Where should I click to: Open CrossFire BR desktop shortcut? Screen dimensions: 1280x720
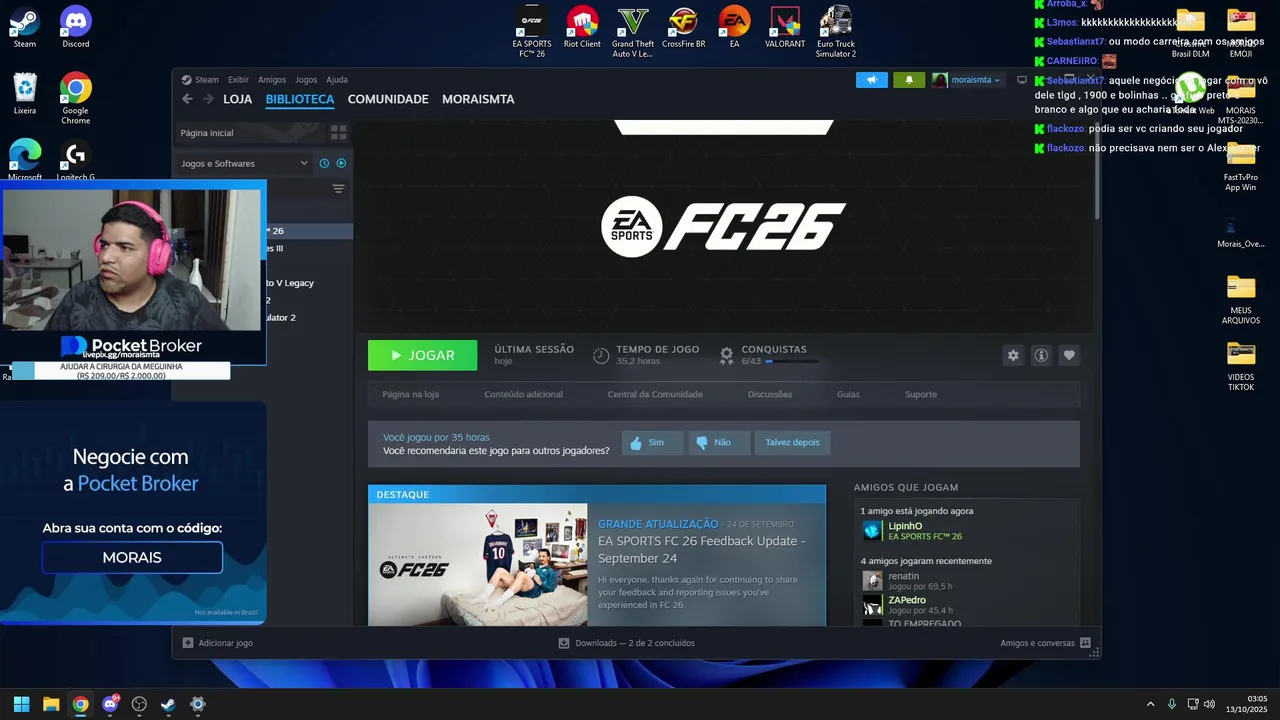coord(684,27)
